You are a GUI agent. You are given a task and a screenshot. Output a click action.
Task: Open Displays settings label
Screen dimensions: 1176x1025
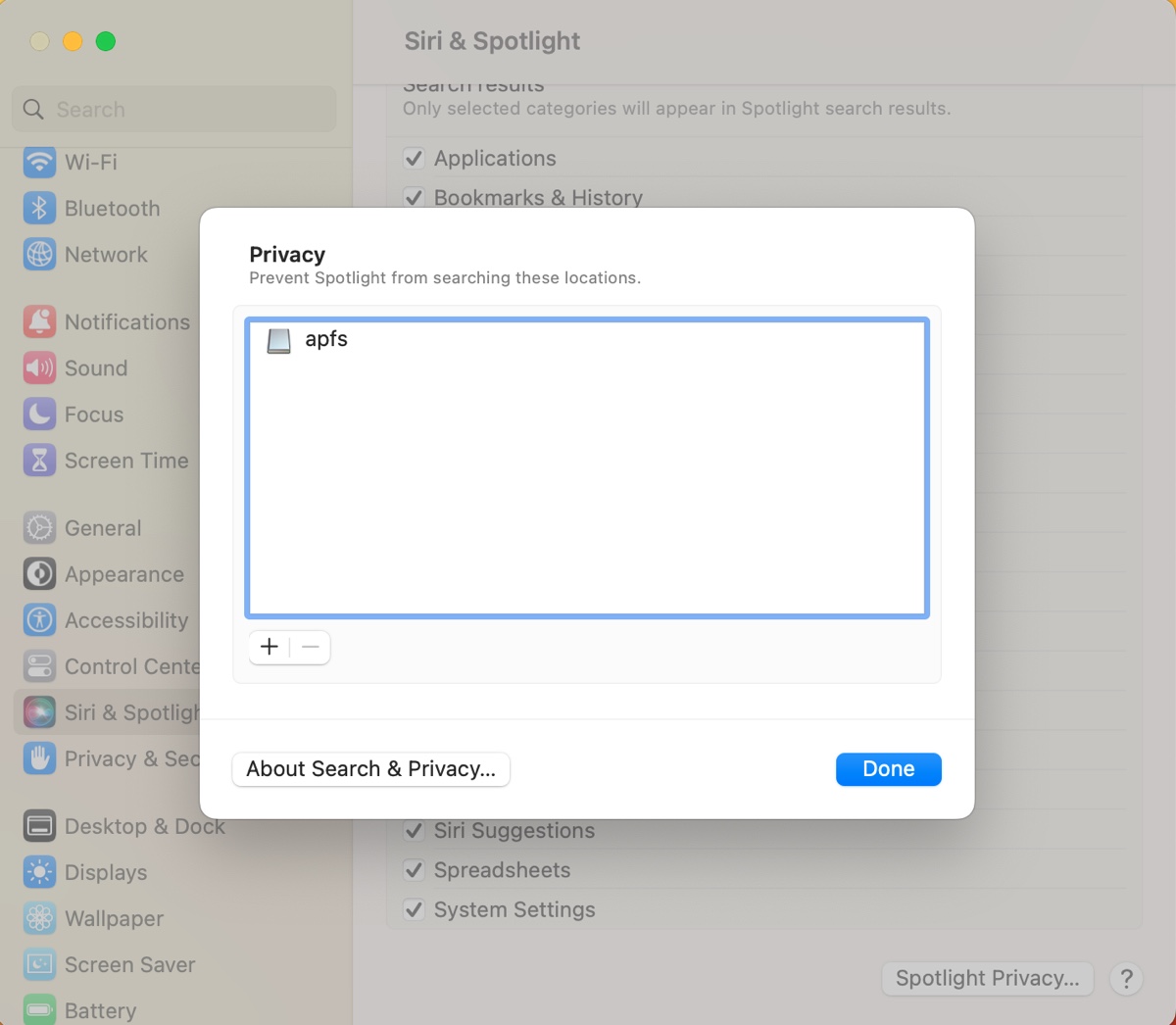pyautogui.click(x=106, y=872)
